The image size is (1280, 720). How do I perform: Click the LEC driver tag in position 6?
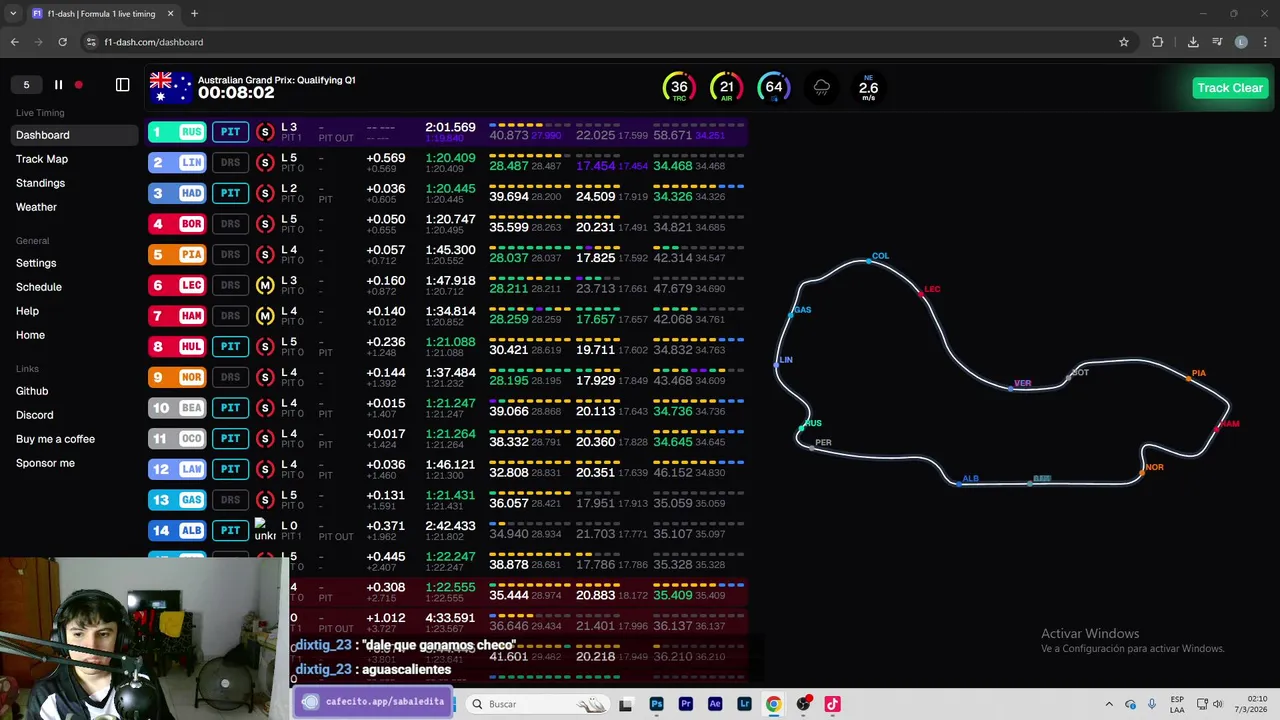(x=177, y=285)
